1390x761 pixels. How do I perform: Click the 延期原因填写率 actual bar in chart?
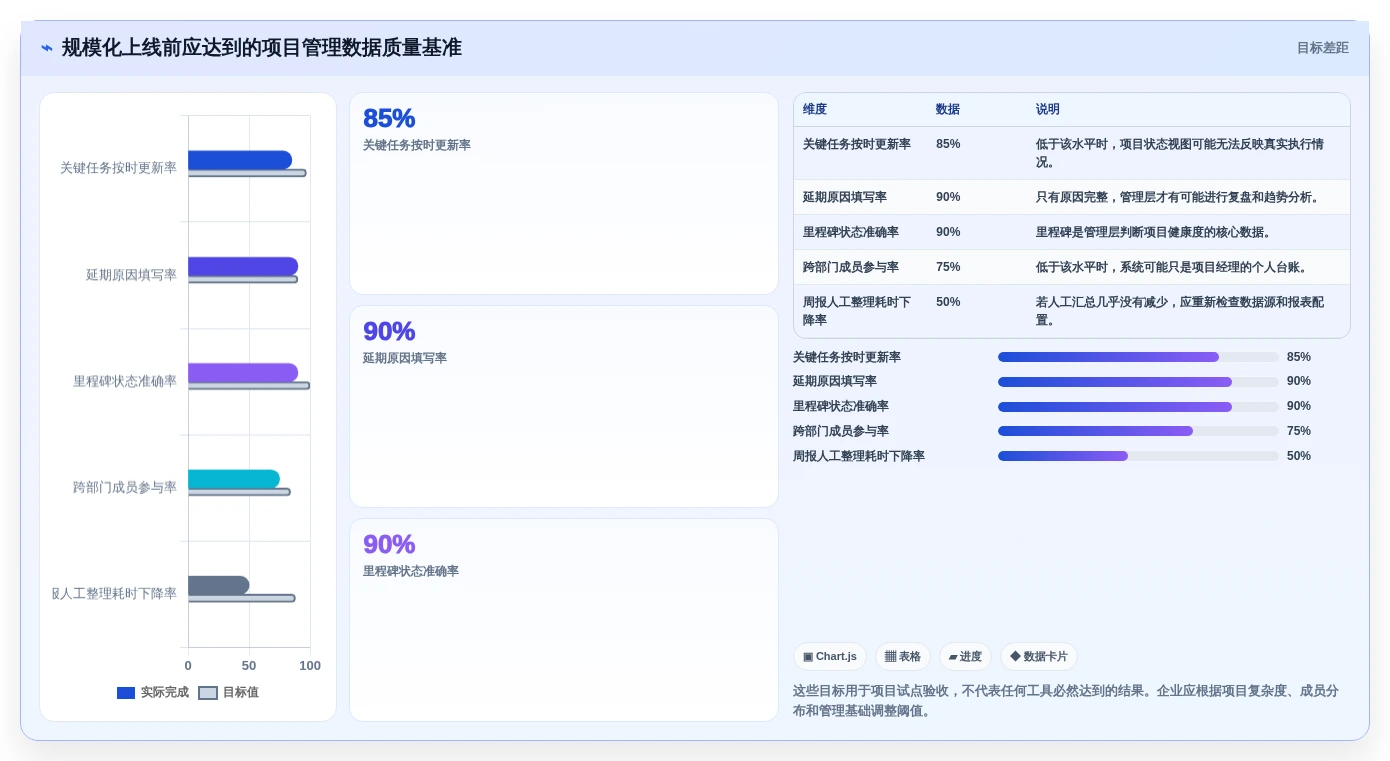click(x=243, y=266)
